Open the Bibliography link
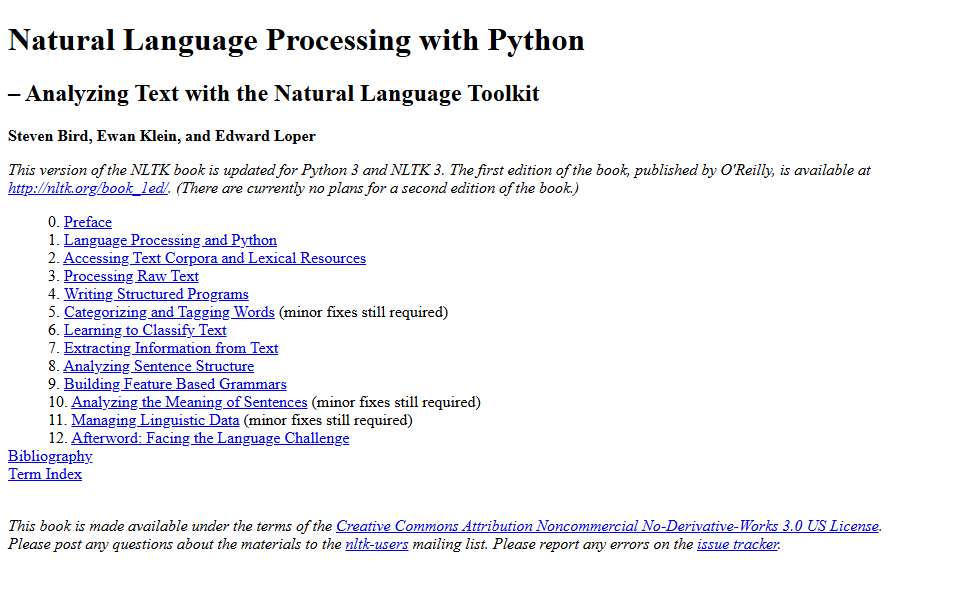This screenshot has width=960, height=600. pyautogui.click(x=50, y=456)
